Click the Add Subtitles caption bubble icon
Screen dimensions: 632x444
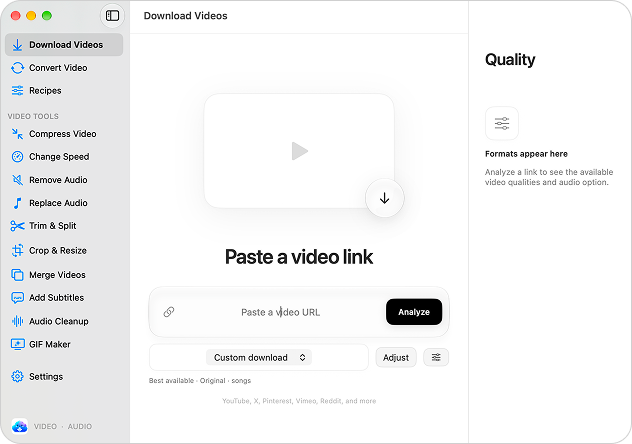pyautogui.click(x=17, y=298)
